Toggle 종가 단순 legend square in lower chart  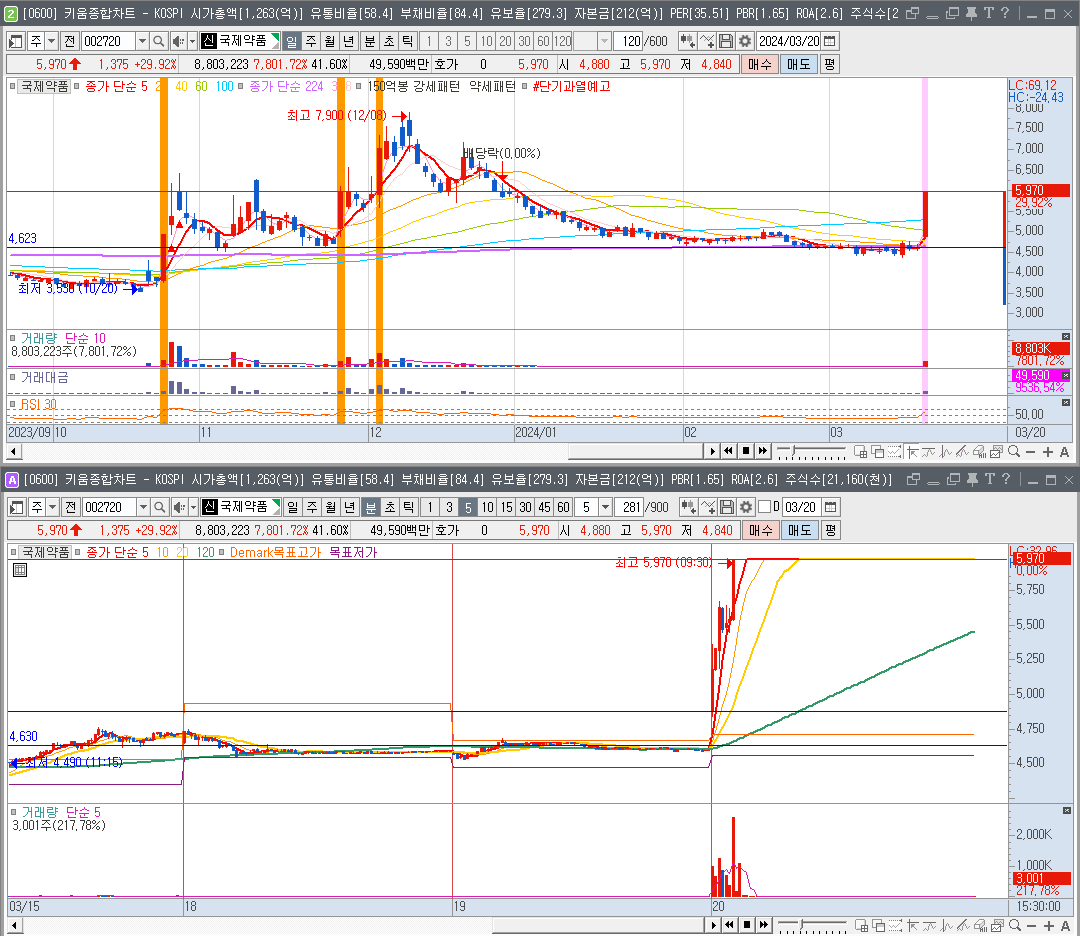(x=78, y=552)
